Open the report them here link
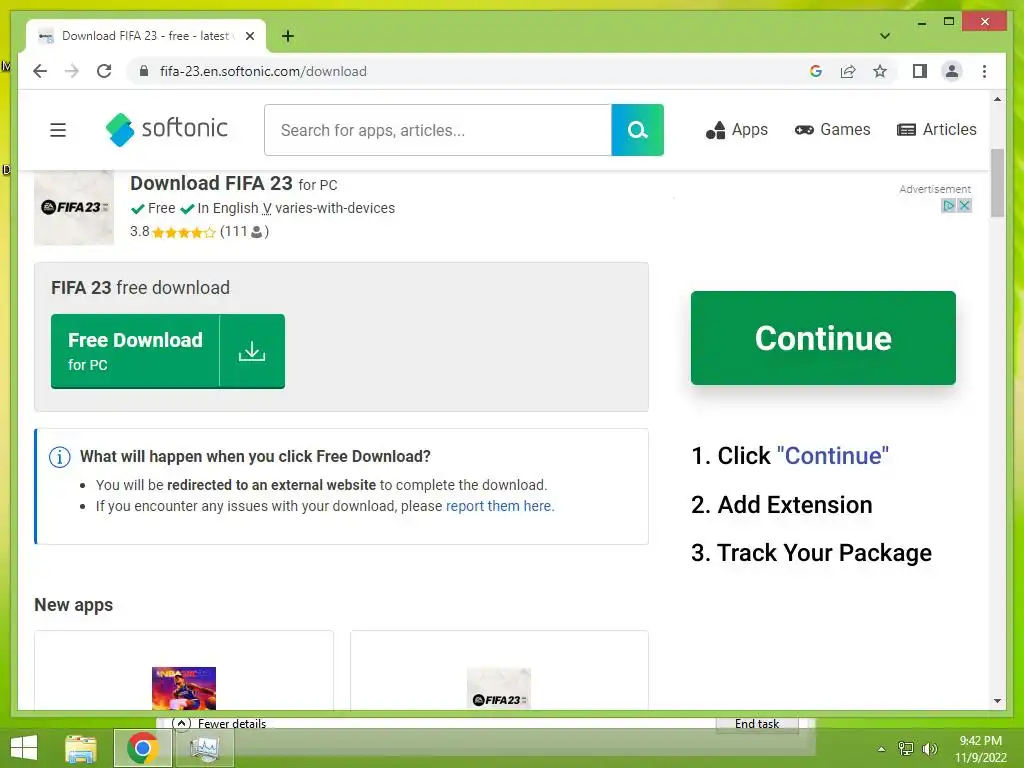The image size is (1024, 768). pyautogui.click(x=500, y=506)
